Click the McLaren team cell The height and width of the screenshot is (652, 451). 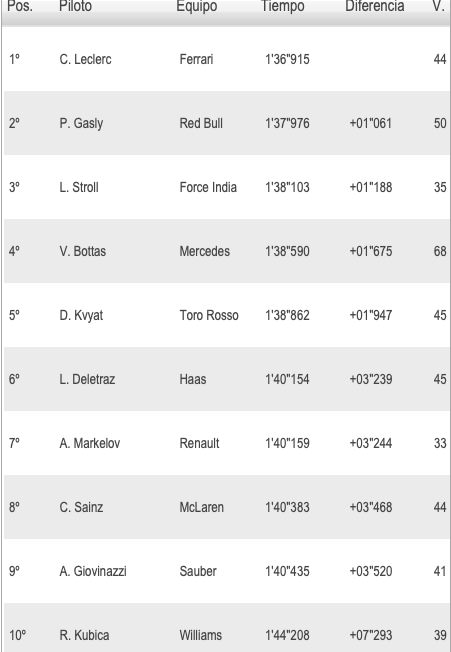[201, 508]
